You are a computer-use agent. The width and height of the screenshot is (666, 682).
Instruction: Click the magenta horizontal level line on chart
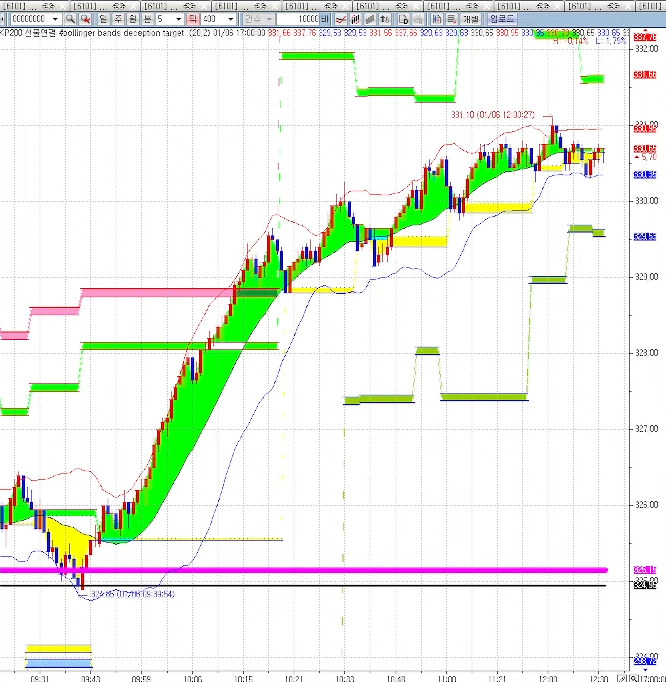pyautogui.click(x=300, y=569)
